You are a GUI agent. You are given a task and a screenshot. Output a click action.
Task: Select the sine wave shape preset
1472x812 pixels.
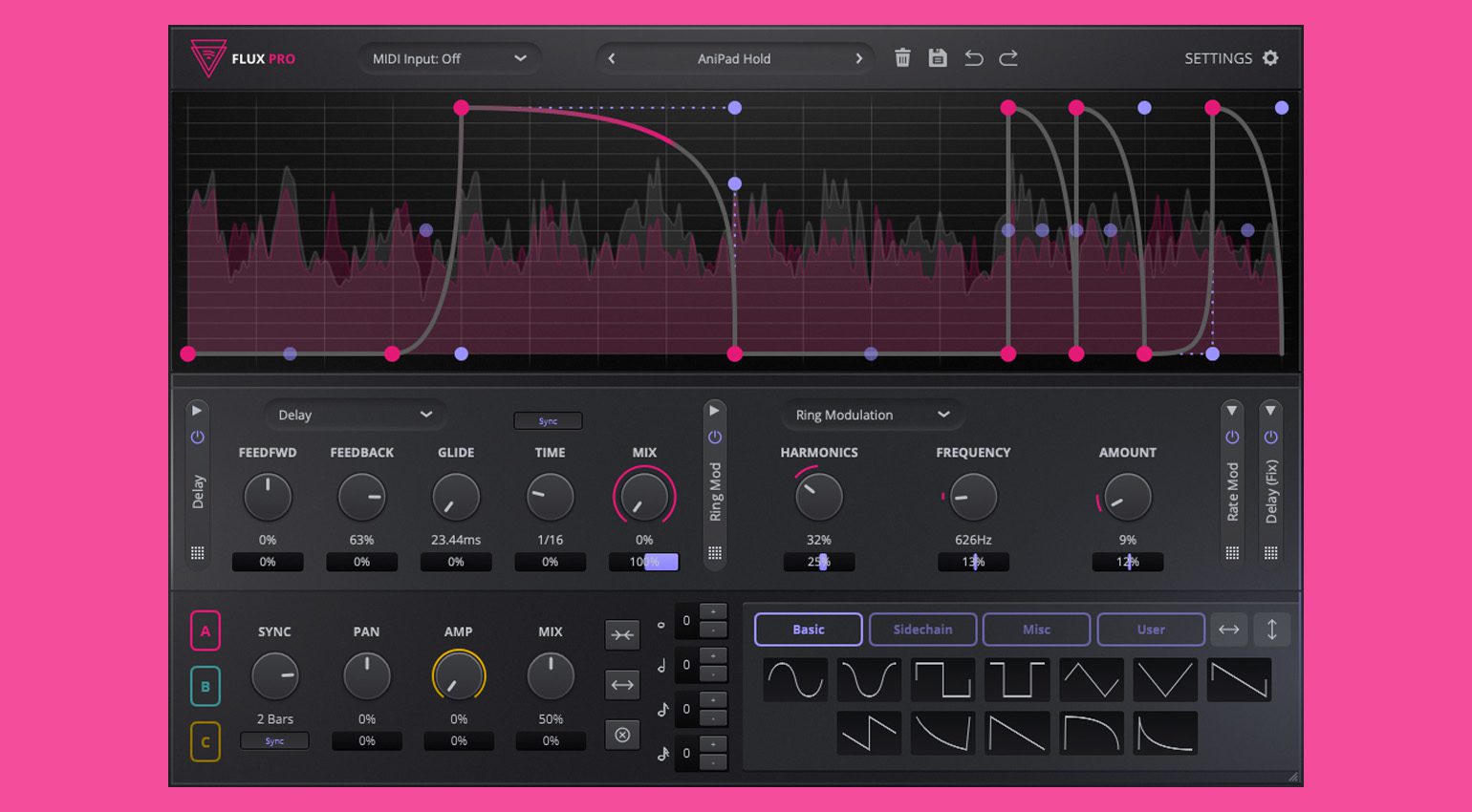pyautogui.click(x=795, y=680)
